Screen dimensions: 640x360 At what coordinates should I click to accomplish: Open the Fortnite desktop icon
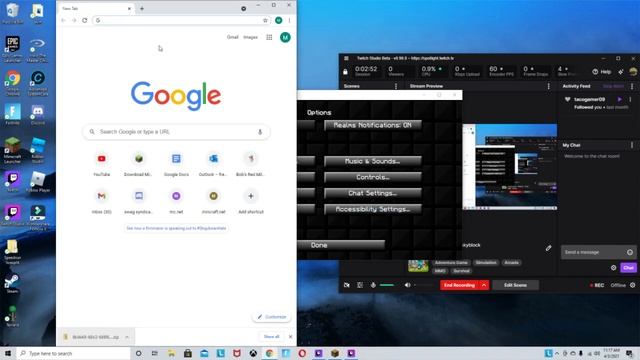pyautogui.click(x=13, y=114)
